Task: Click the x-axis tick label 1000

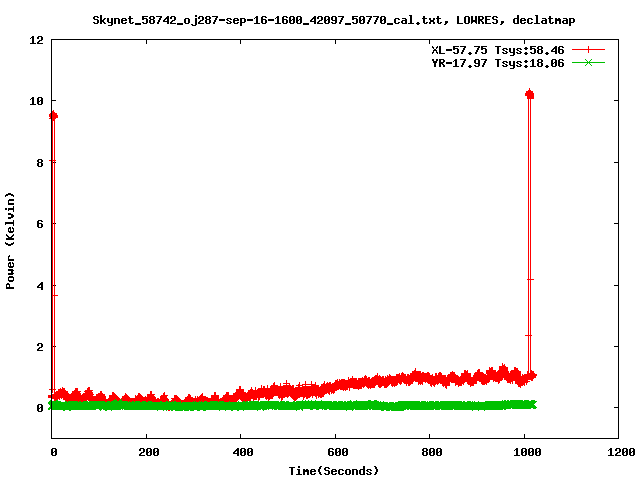Action: tap(527, 452)
